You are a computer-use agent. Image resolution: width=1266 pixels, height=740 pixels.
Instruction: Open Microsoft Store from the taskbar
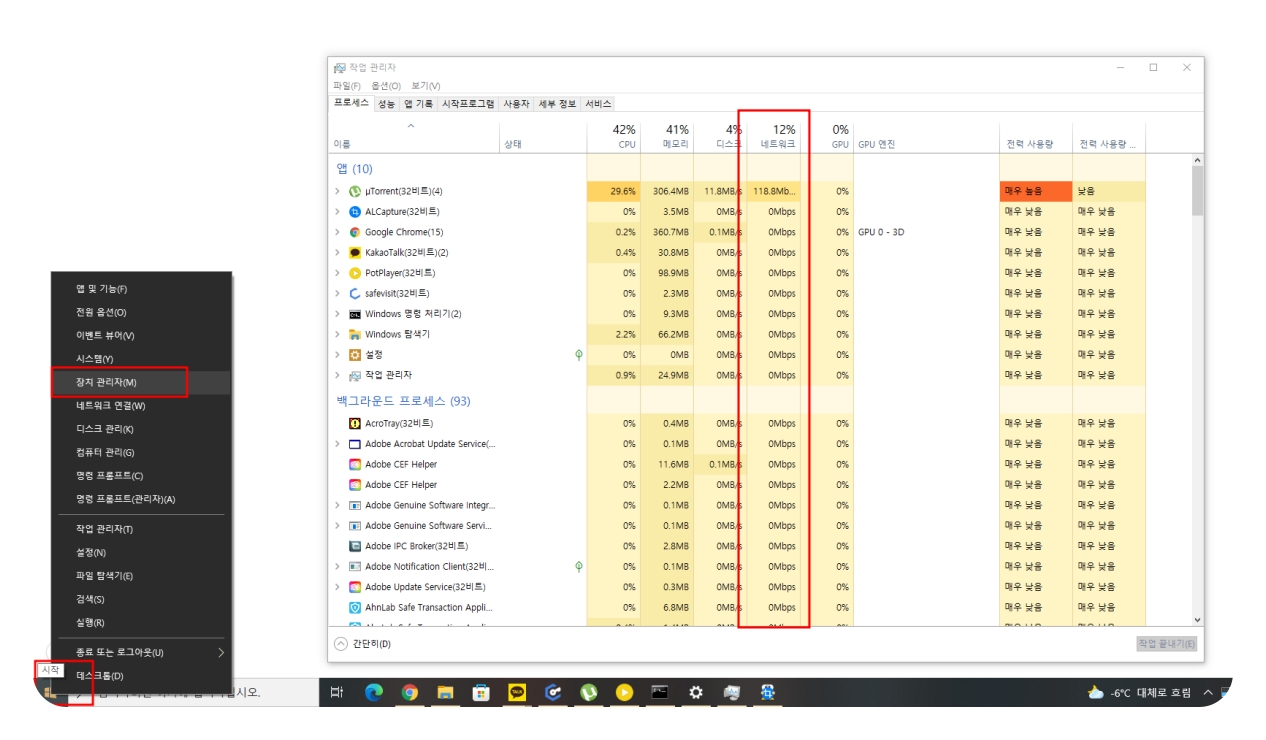pyautogui.click(x=481, y=692)
